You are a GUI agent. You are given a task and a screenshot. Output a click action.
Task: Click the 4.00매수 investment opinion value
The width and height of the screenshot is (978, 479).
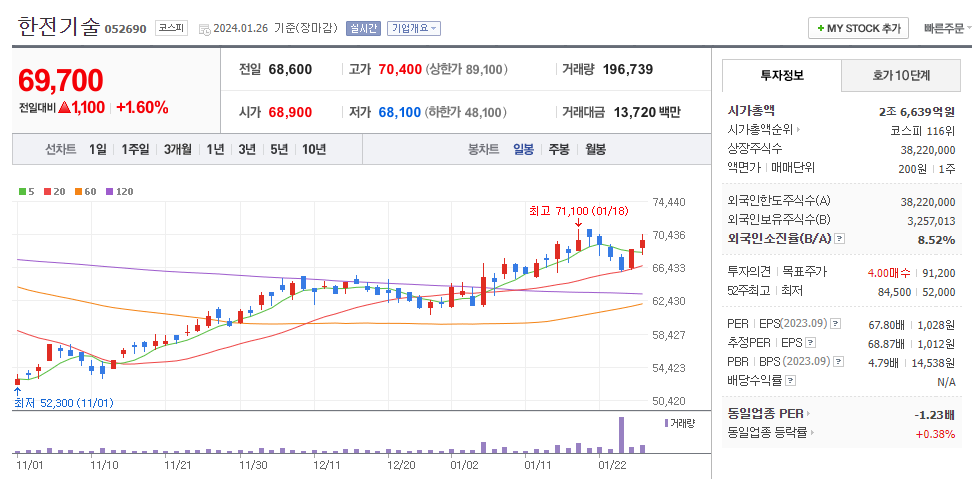point(888,273)
